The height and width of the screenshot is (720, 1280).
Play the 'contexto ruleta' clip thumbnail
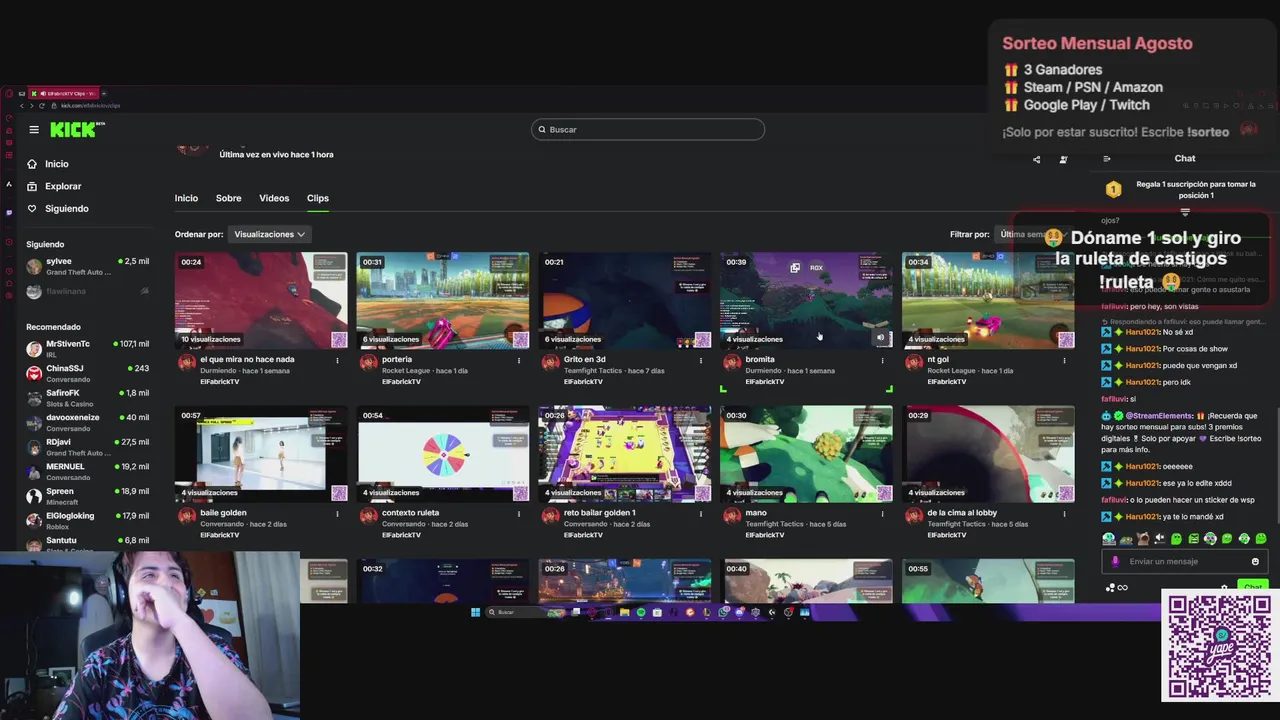(x=443, y=454)
